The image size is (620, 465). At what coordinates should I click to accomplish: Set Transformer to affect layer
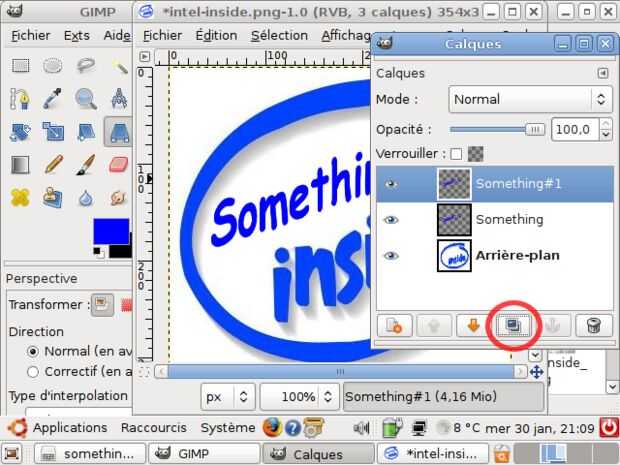102,305
